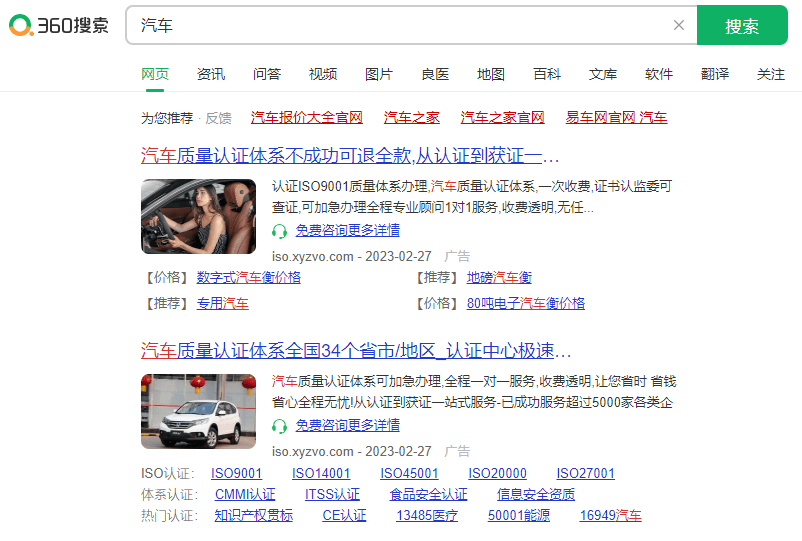Open the 文库 tab
Viewport: 802px width, 541px height.
coord(603,74)
